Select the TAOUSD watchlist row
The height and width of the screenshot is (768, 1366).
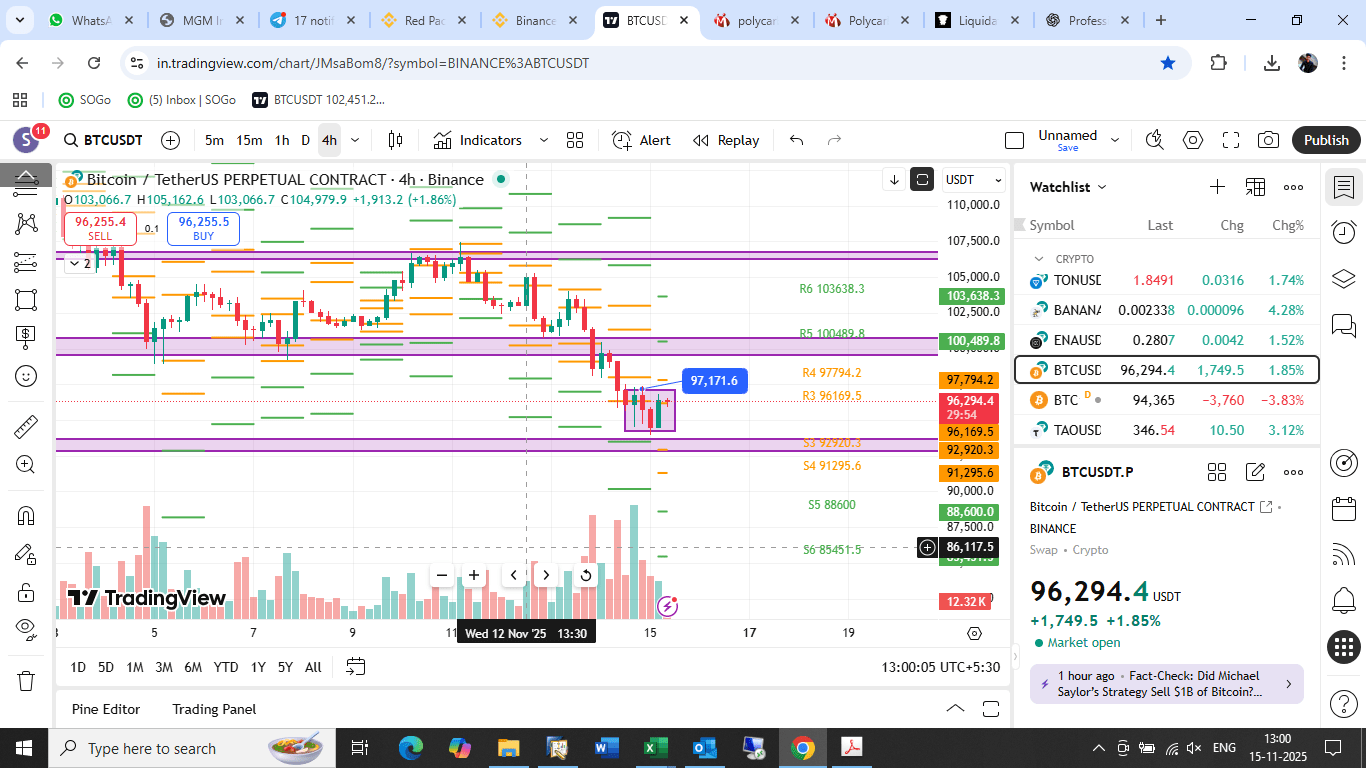[1167, 430]
